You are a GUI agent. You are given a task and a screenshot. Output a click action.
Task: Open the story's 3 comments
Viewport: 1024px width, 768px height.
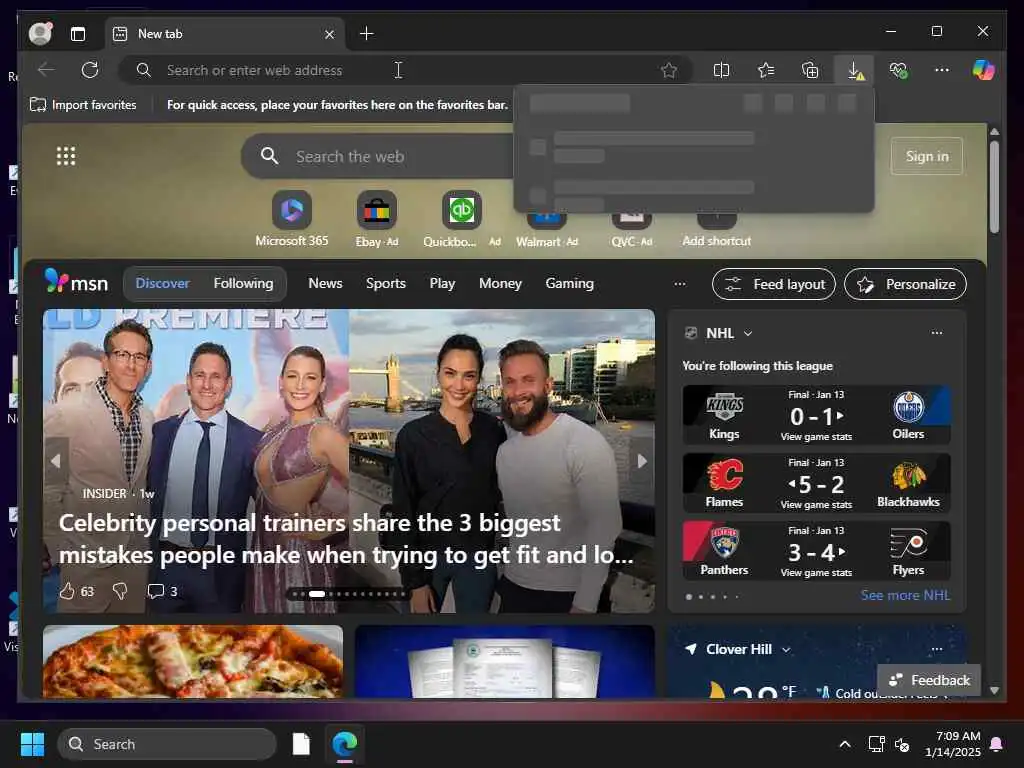162,591
